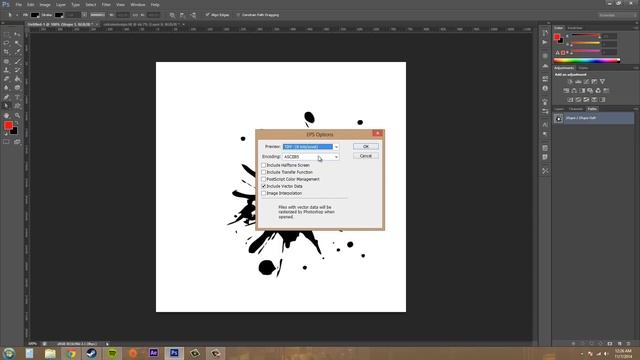This screenshot has width=640, height=360.
Task: Select the Eraser tool
Action: coord(6,79)
